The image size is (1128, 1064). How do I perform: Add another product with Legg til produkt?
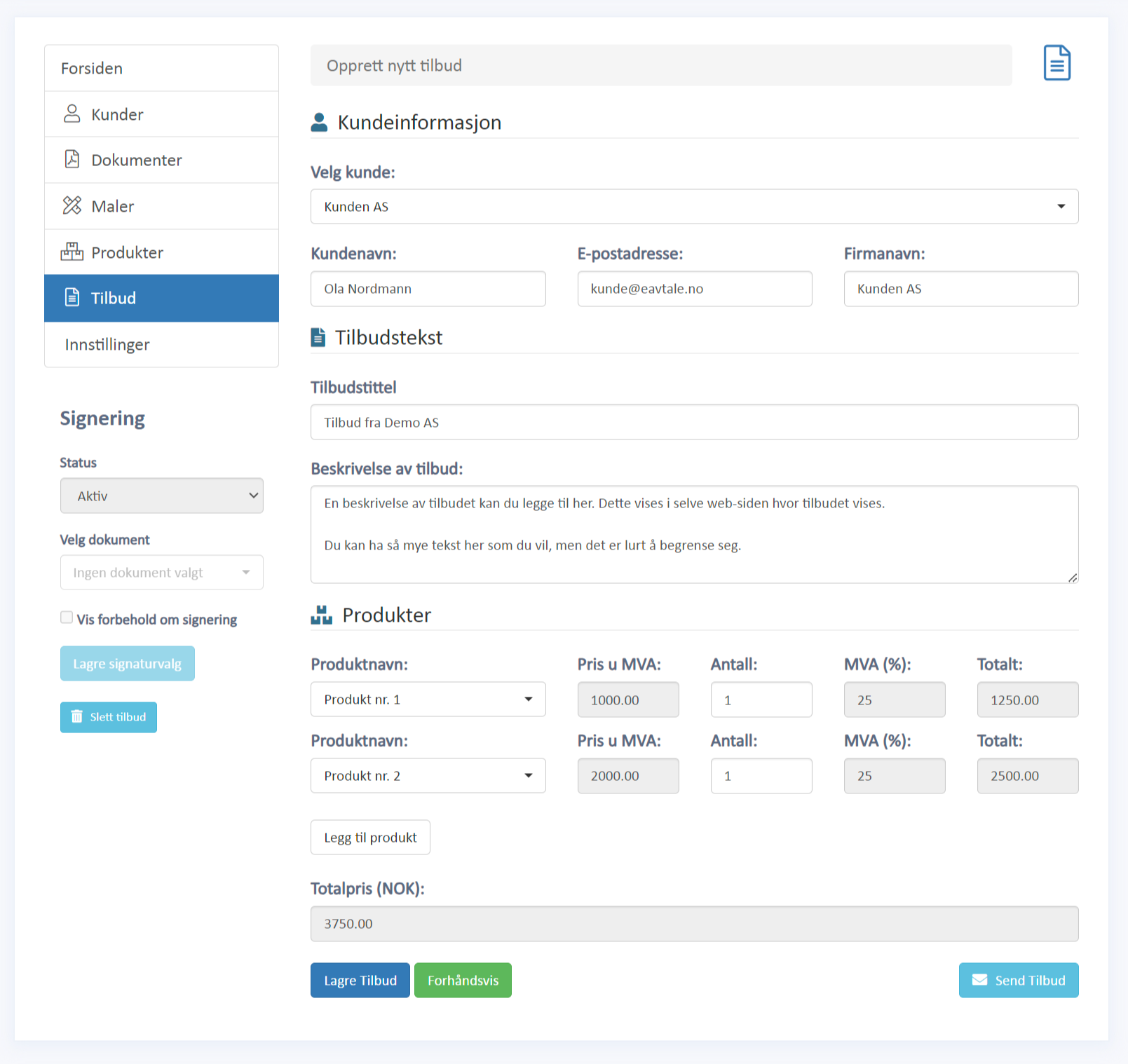coord(370,838)
